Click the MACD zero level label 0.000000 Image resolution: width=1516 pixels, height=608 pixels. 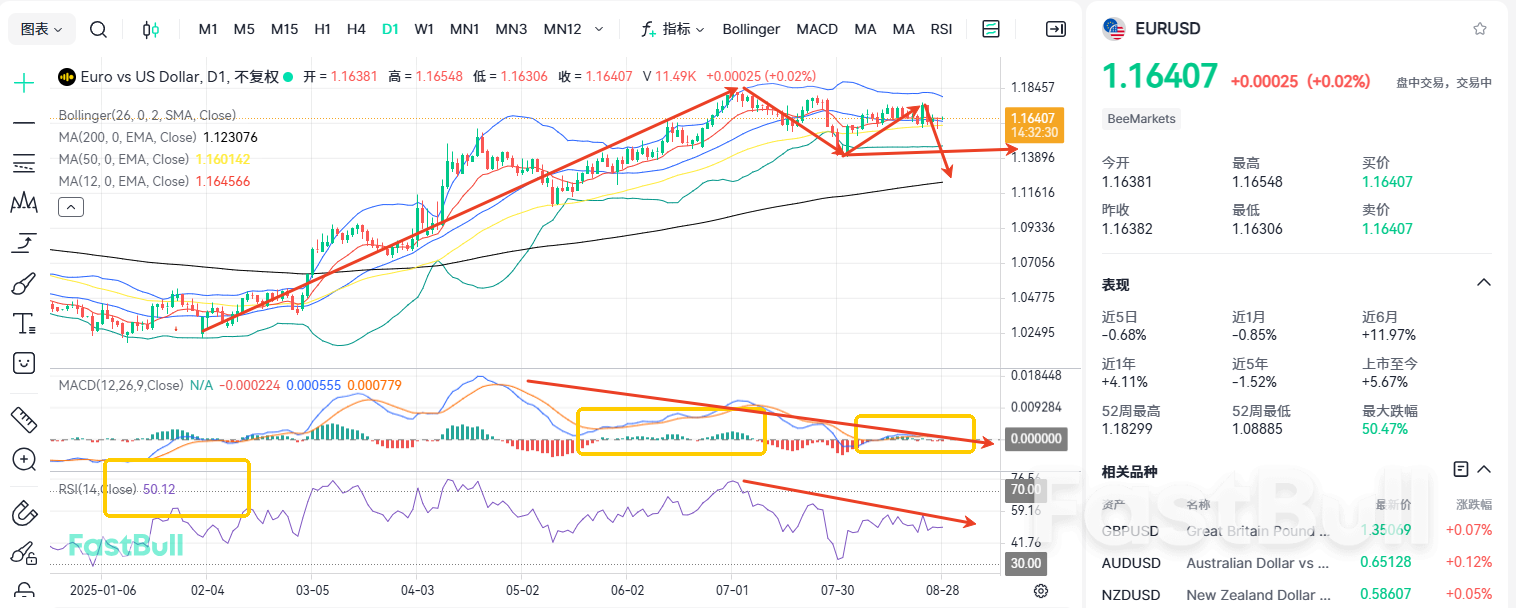(1035, 438)
